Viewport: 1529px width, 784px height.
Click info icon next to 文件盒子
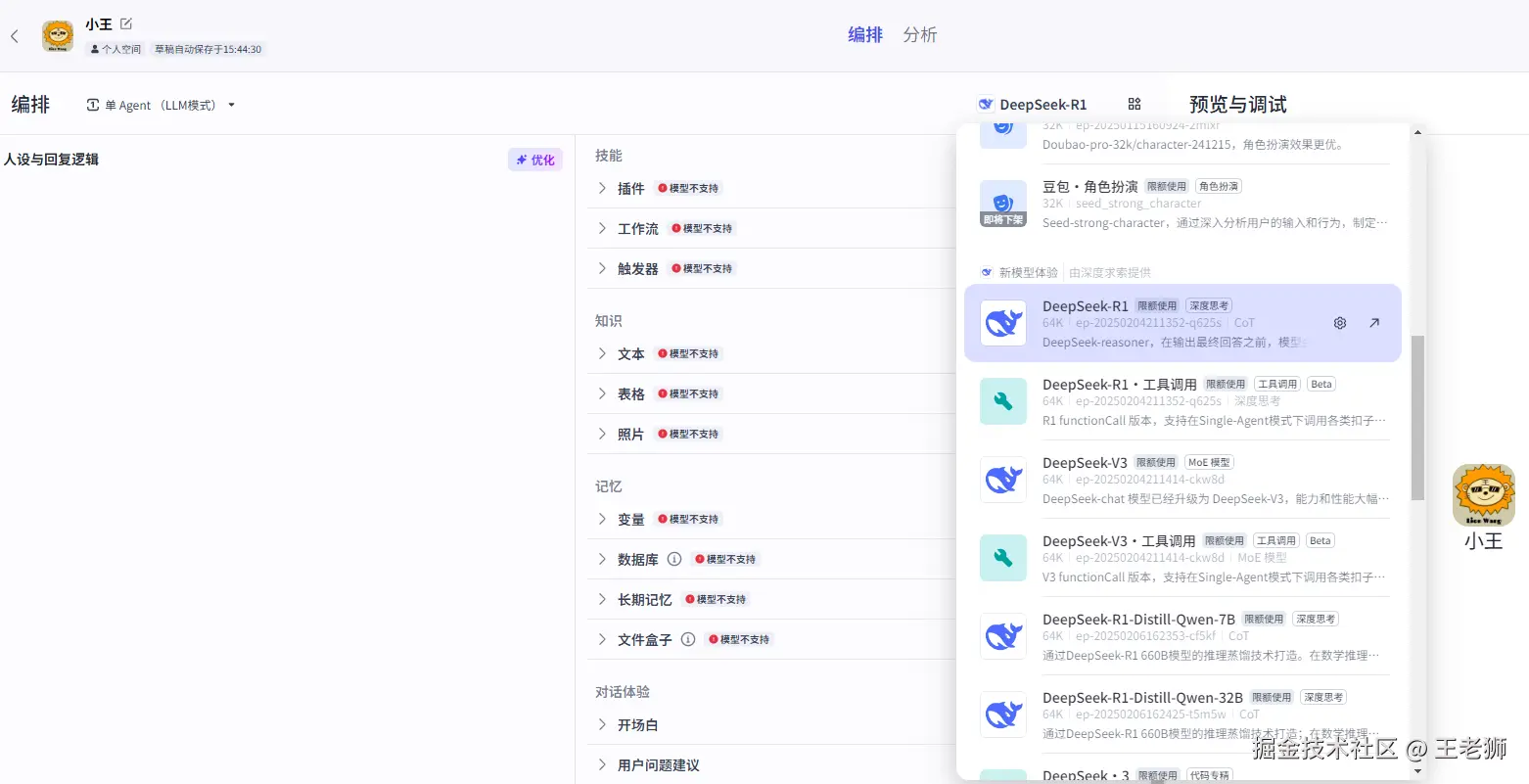pyautogui.click(x=688, y=639)
